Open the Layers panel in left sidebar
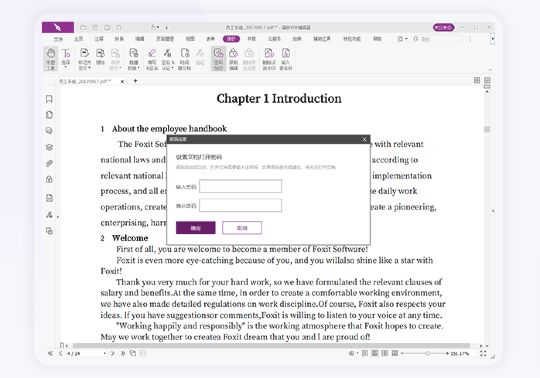This screenshot has width=540, height=378. pos(49,147)
